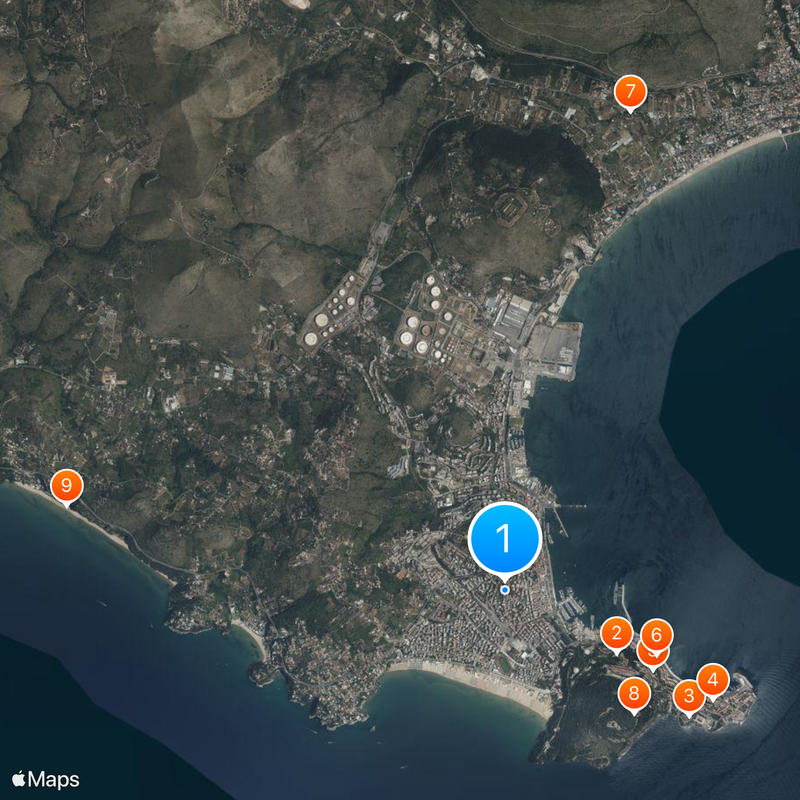Viewport: 800px width, 800px height.
Task: Select the large blue pin numbered 1
Action: (504, 539)
